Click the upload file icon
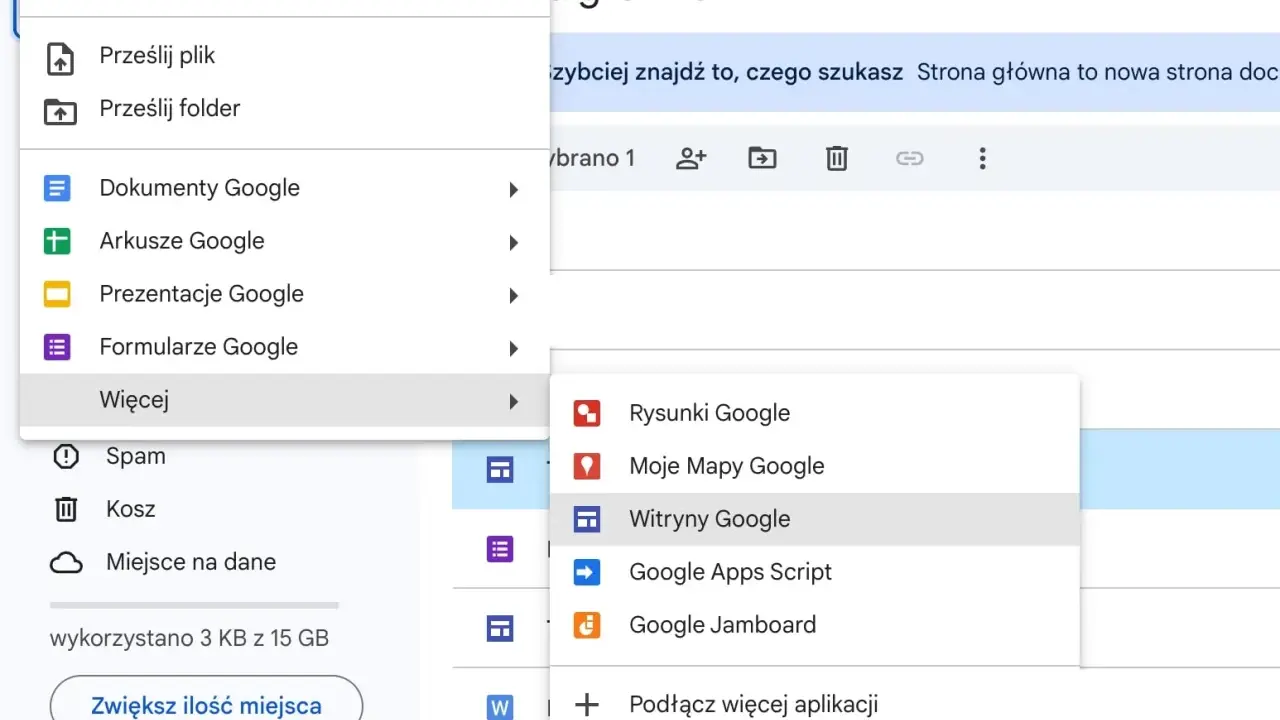 pyautogui.click(x=60, y=59)
